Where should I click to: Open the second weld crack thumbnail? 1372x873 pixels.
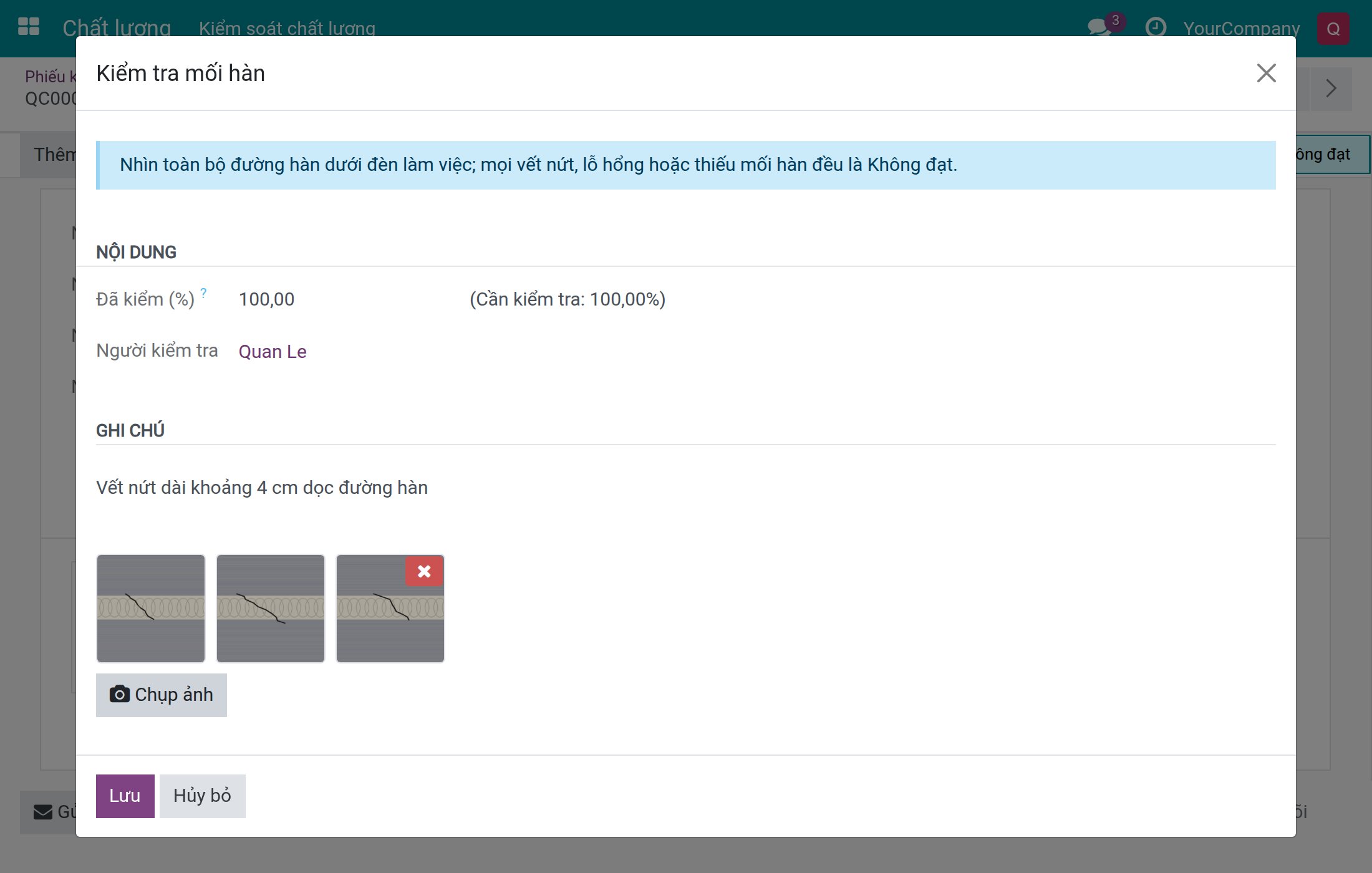point(271,609)
